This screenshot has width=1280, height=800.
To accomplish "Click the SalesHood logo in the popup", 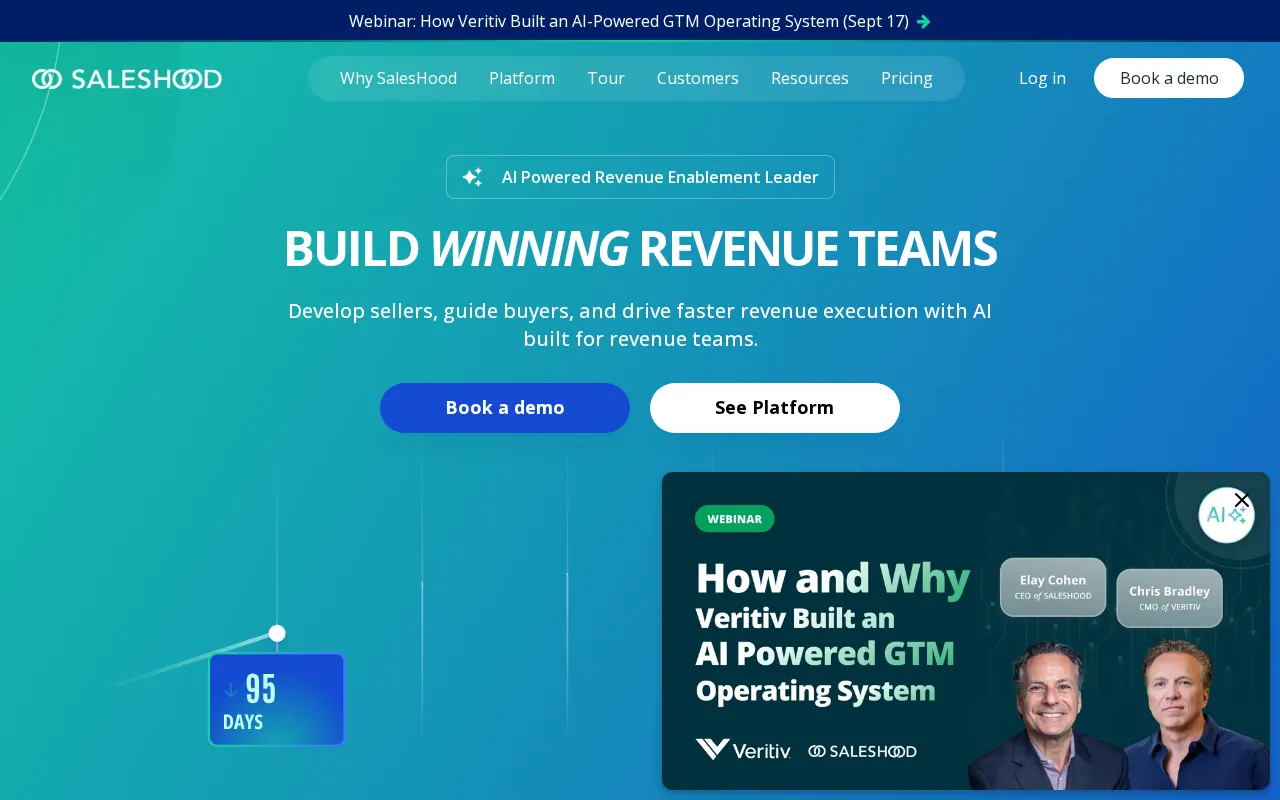I will tap(862, 751).
